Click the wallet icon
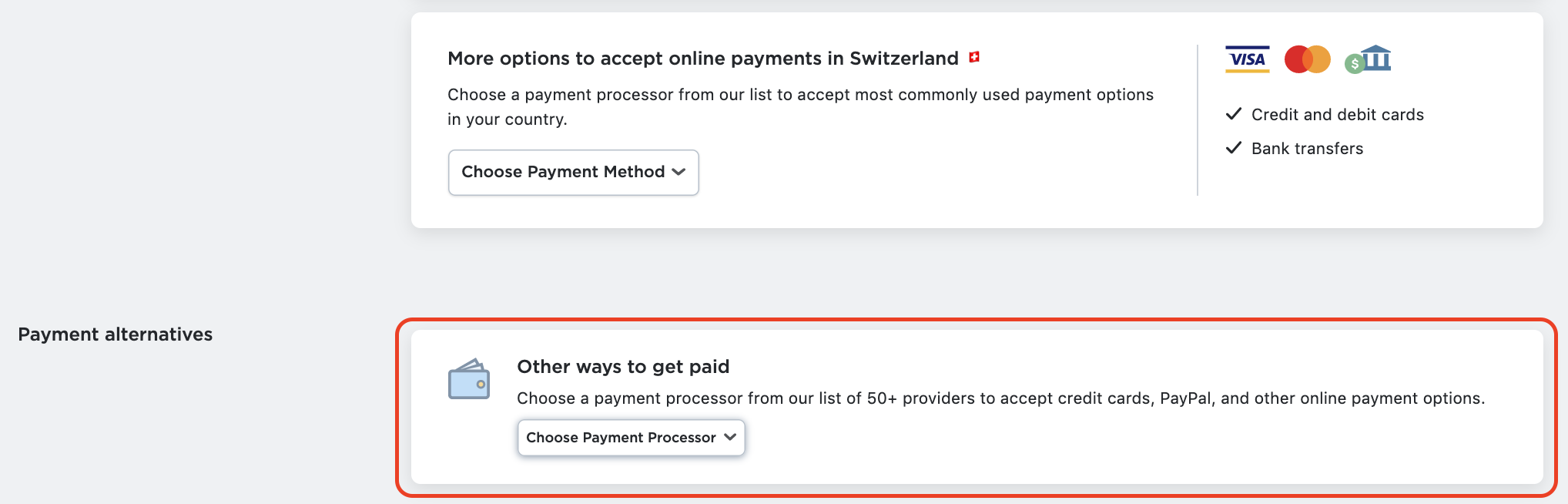 469,379
